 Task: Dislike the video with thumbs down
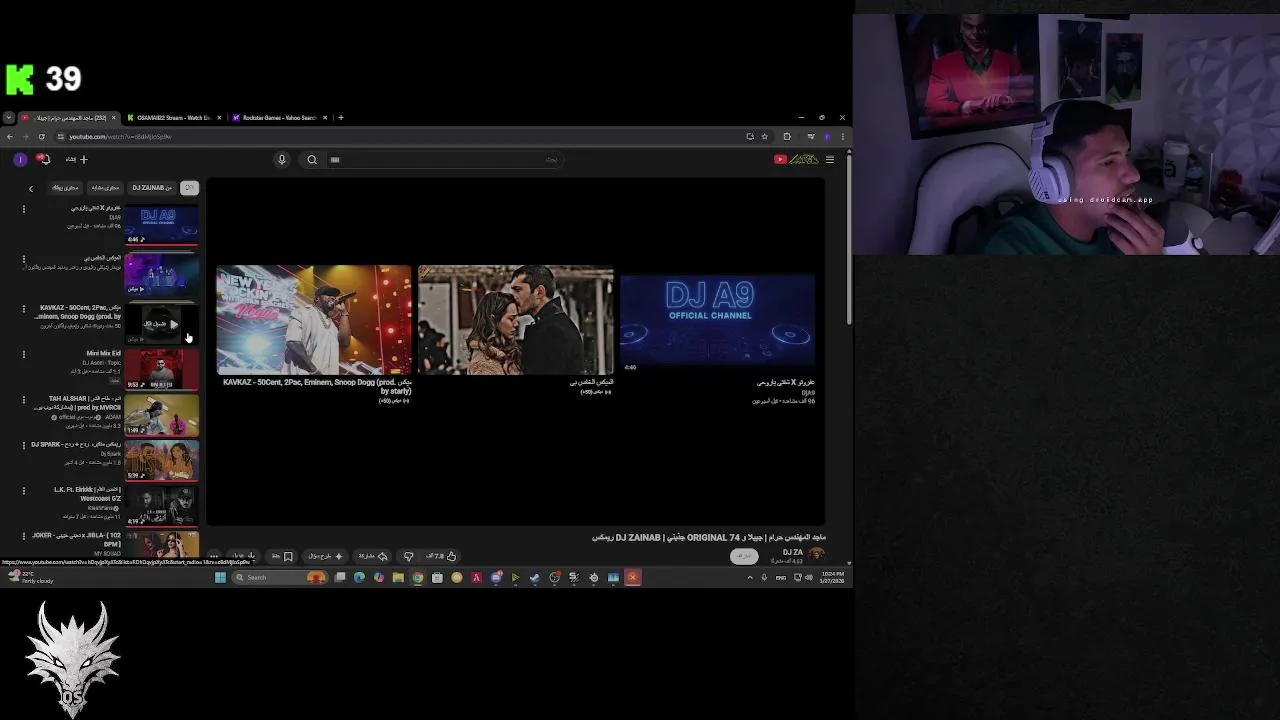408,556
